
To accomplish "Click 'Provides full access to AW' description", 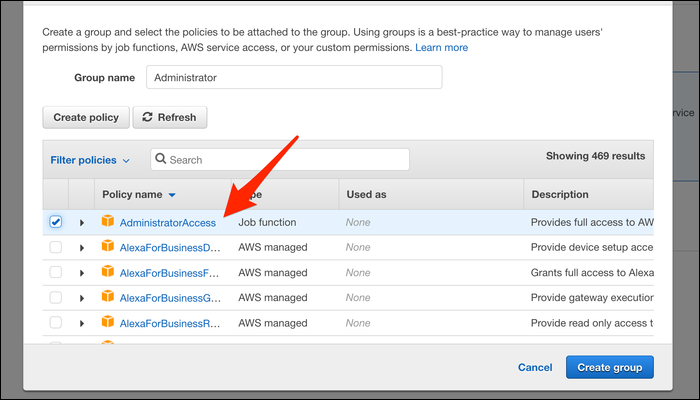I will pyautogui.click(x=592, y=222).
